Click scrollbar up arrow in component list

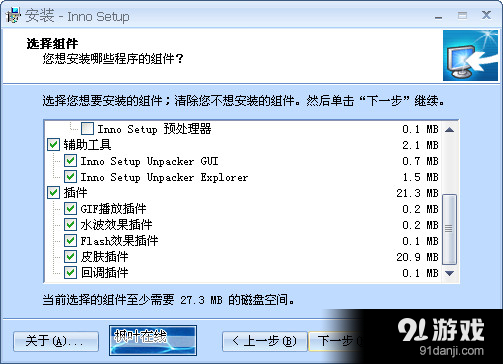click(449, 129)
